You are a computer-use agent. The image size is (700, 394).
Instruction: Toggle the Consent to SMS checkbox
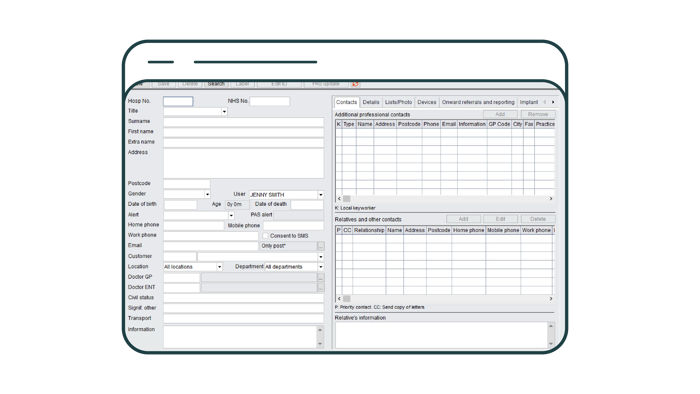point(265,236)
